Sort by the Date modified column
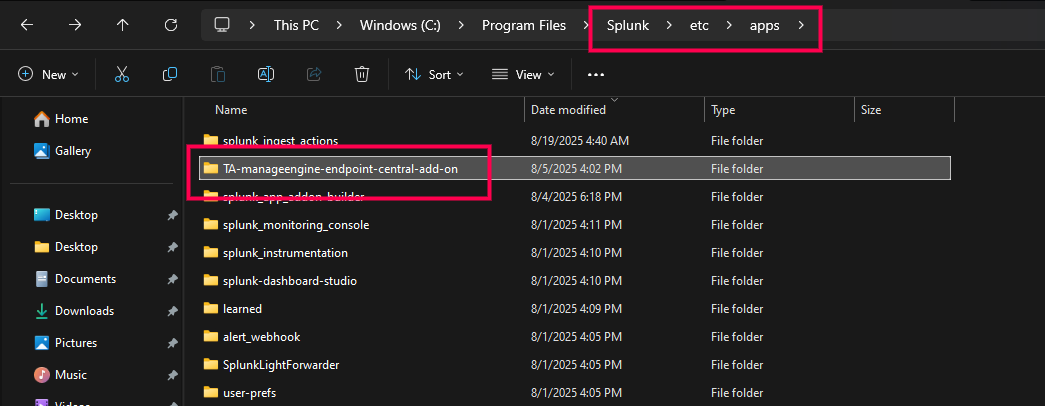The height and width of the screenshot is (406, 1045). [568, 110]
